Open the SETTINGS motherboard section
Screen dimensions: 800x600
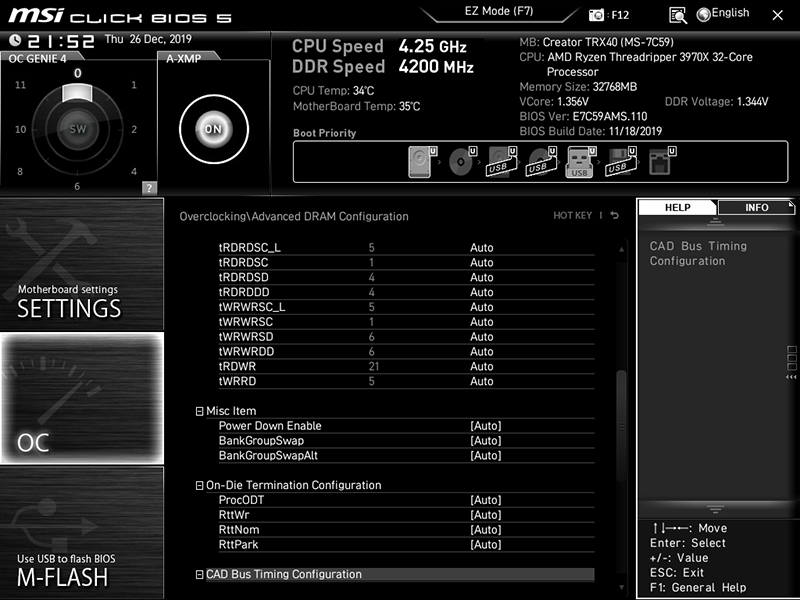(82, 264)
